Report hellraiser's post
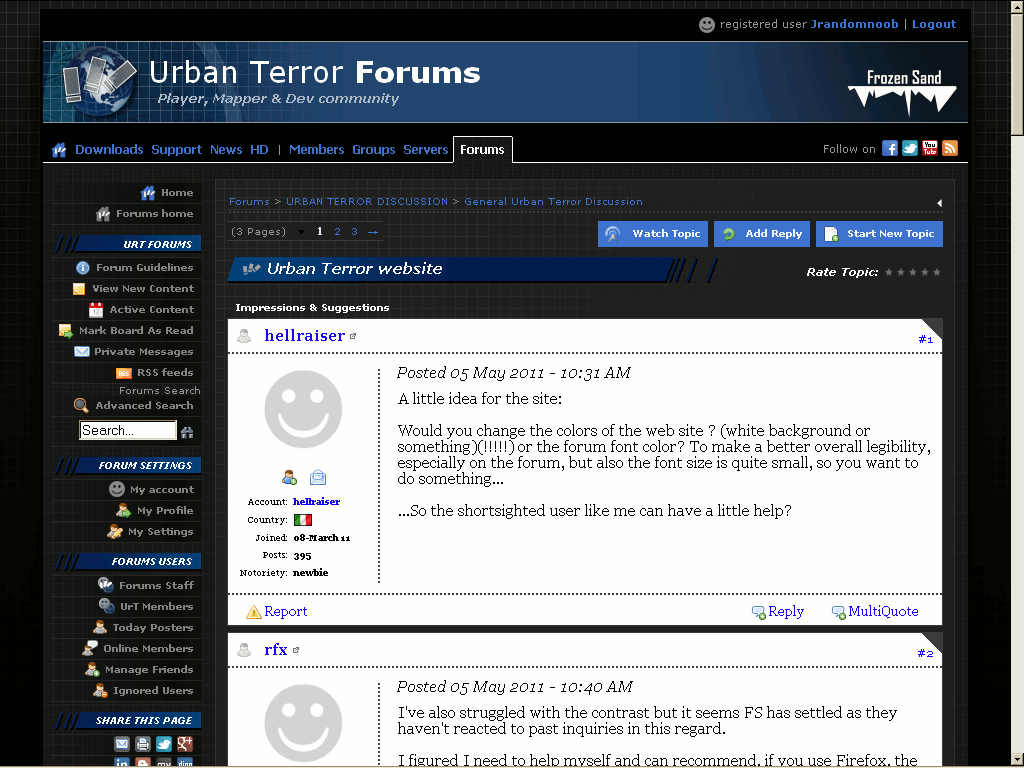The image size is (1024, 768). point(276,612)
